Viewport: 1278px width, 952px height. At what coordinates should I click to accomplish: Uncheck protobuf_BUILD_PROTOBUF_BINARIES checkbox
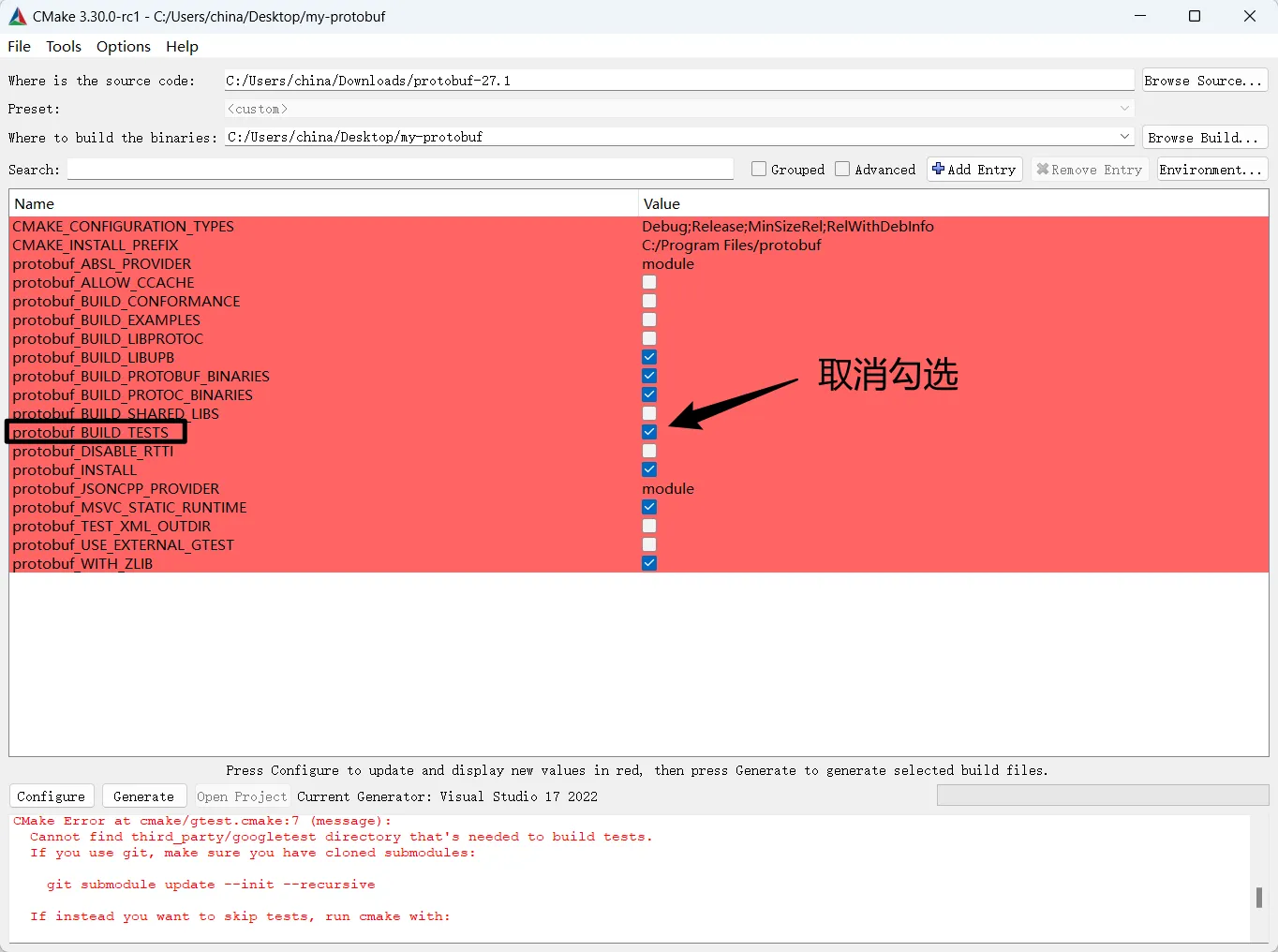pos(649,376)
